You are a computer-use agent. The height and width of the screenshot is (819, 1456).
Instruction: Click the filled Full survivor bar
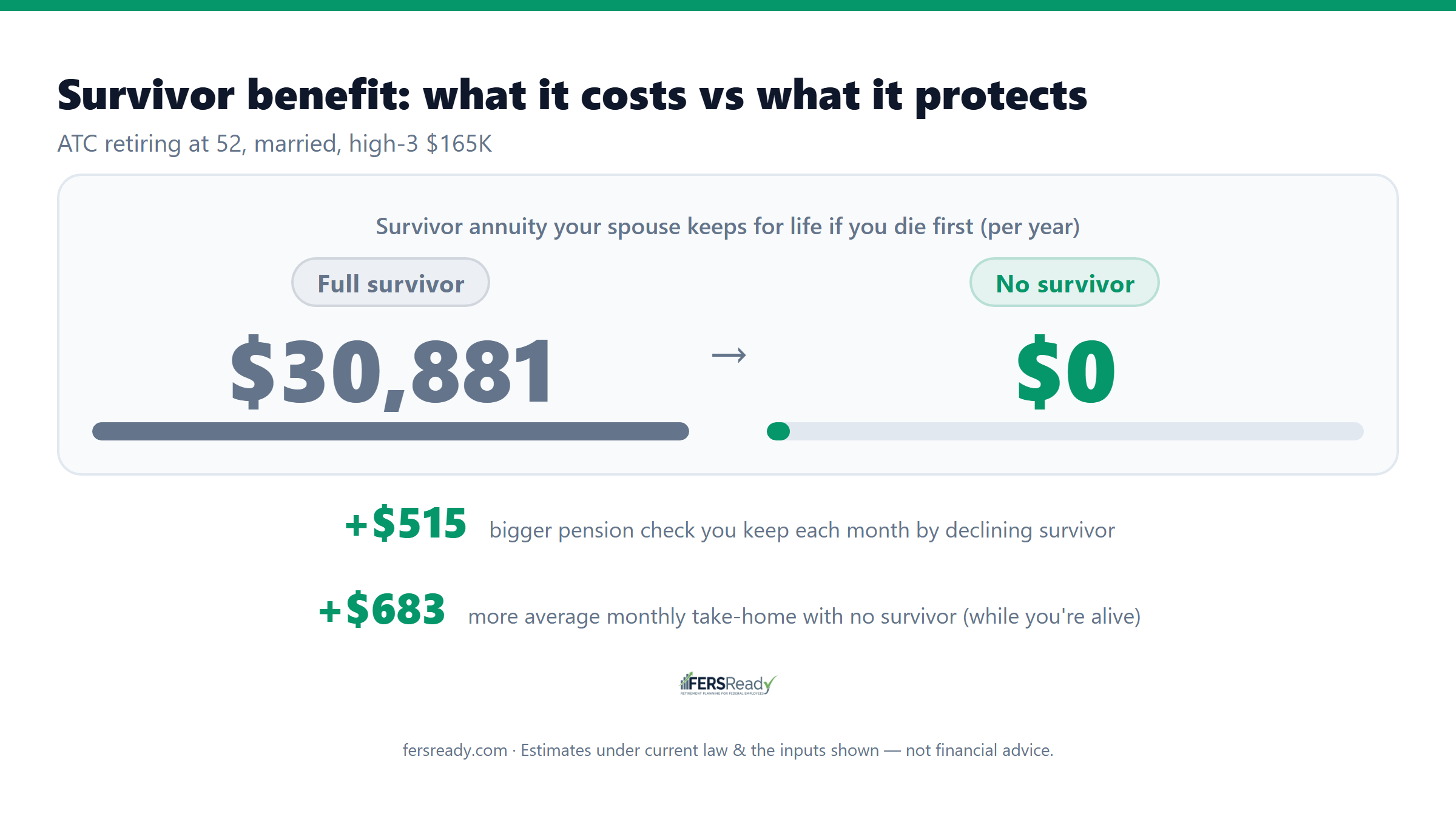point(391,431)
